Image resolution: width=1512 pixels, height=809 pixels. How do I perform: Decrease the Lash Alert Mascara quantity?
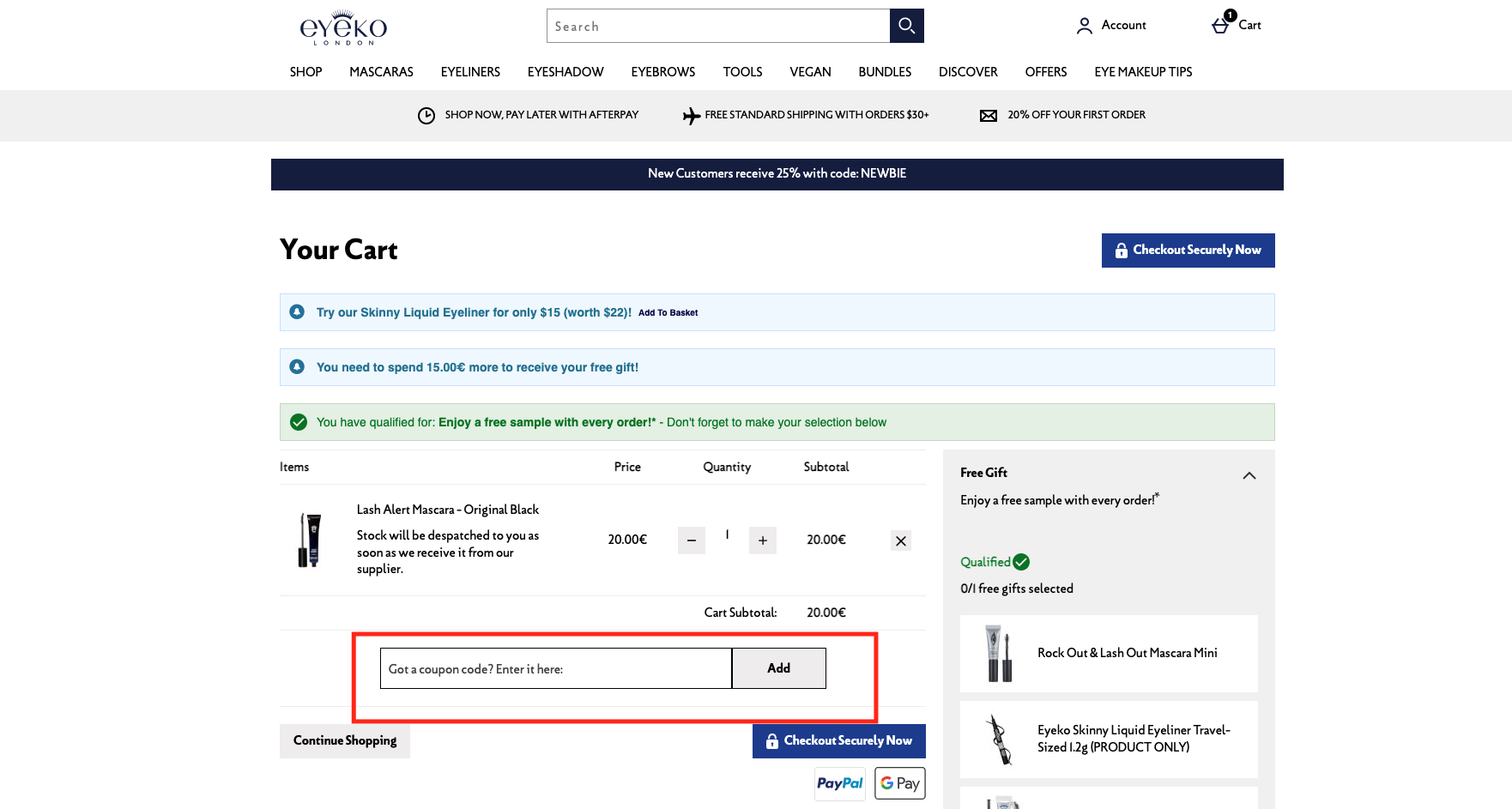click(x=692, y=540)
